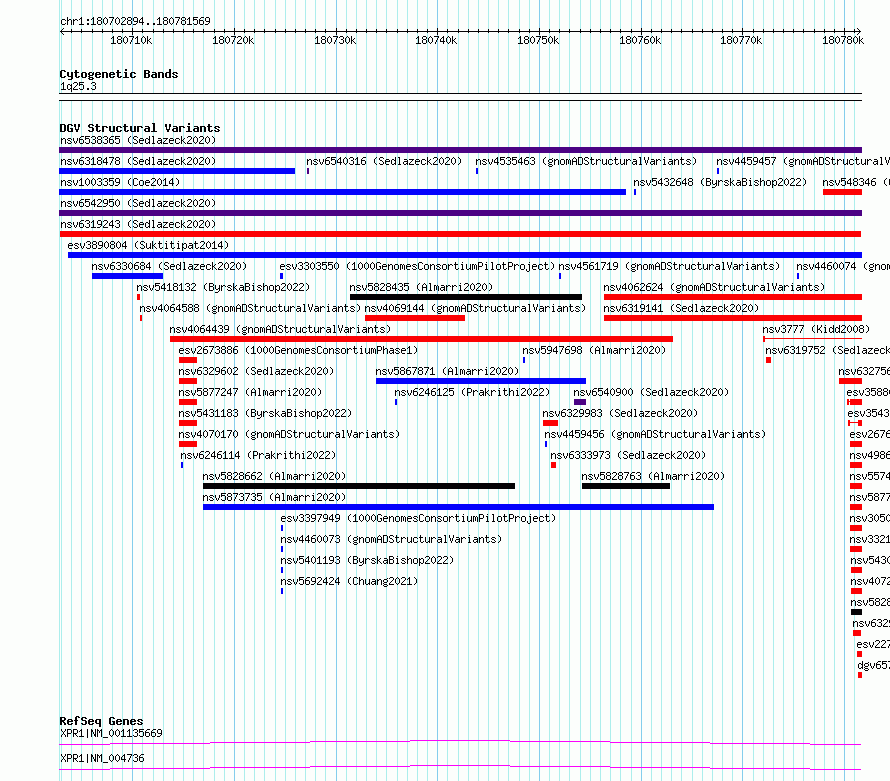
Task: Open nsv4069144 (gnomADStructuralVariants) label
Action: 475,308
